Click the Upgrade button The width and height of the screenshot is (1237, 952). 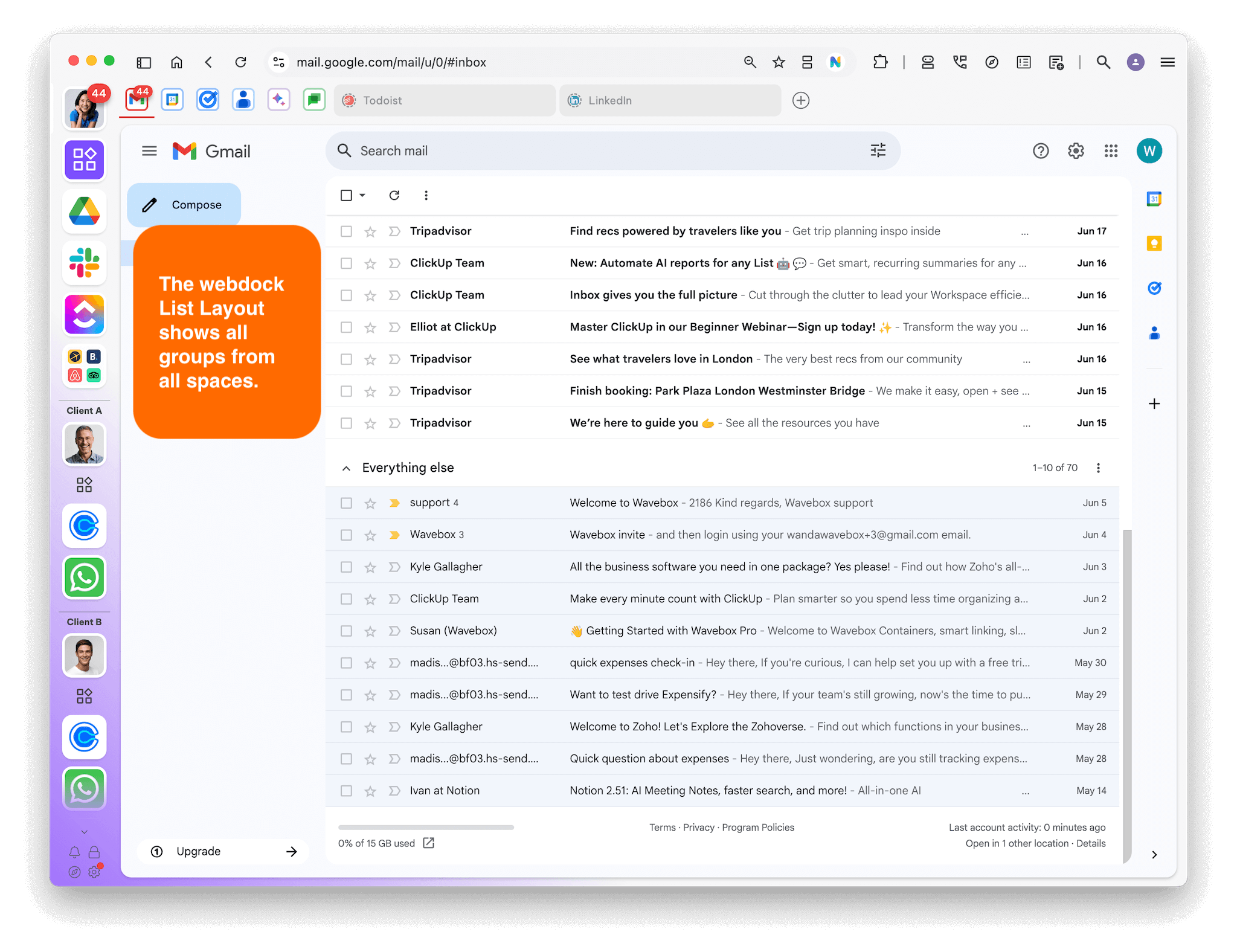click(x=223, y=851)
